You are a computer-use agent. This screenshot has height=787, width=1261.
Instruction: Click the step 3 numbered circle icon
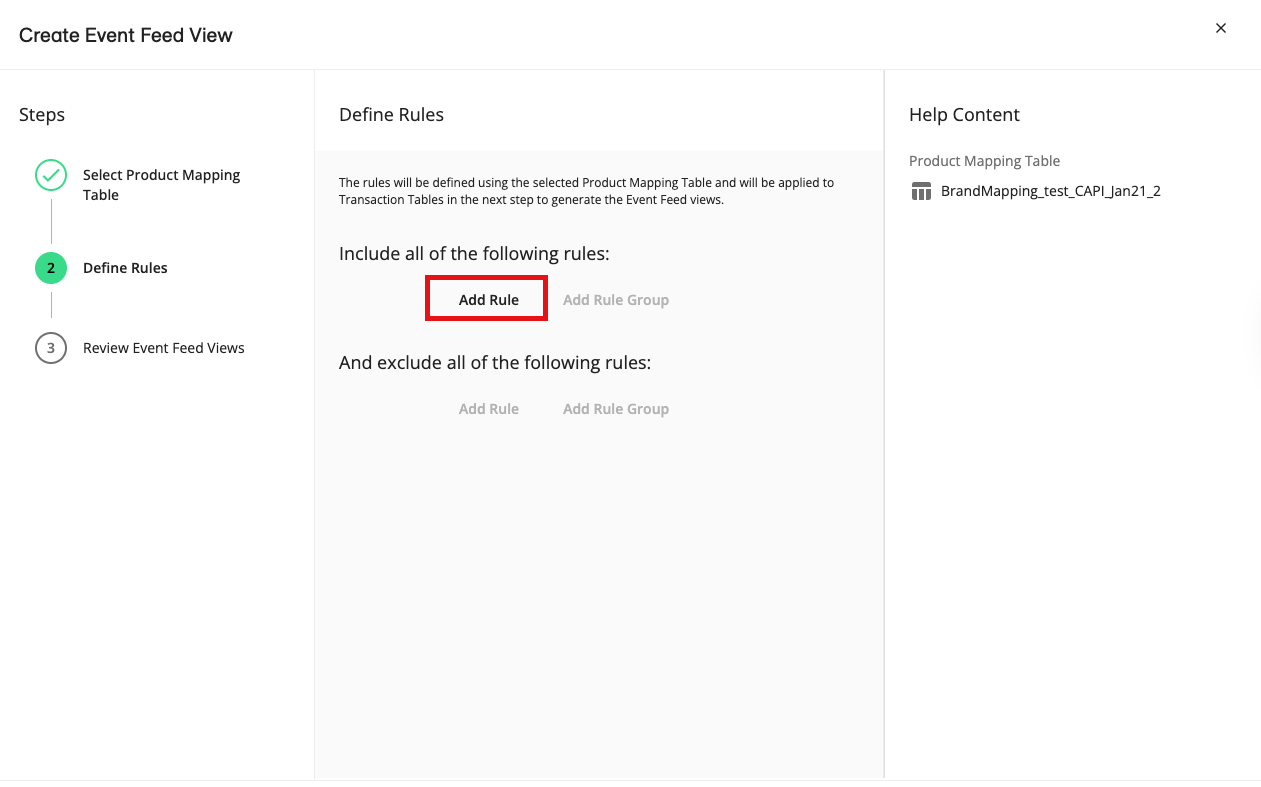click(51, 348)
